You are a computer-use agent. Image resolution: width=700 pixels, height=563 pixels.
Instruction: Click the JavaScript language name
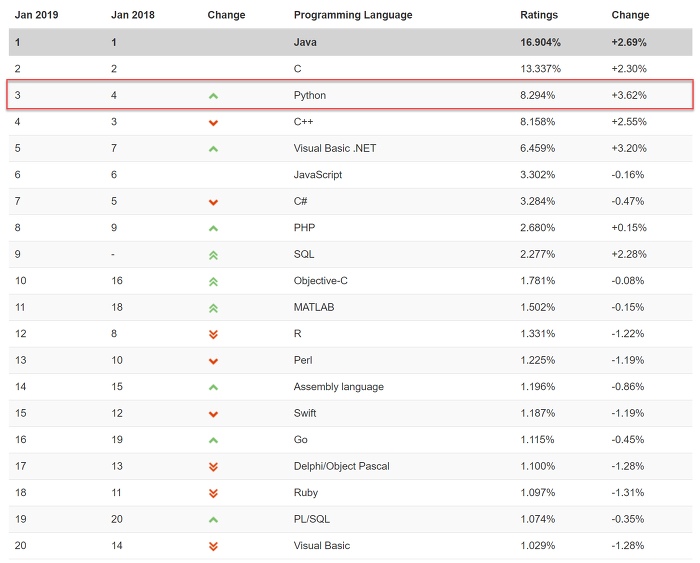point(318,175)
